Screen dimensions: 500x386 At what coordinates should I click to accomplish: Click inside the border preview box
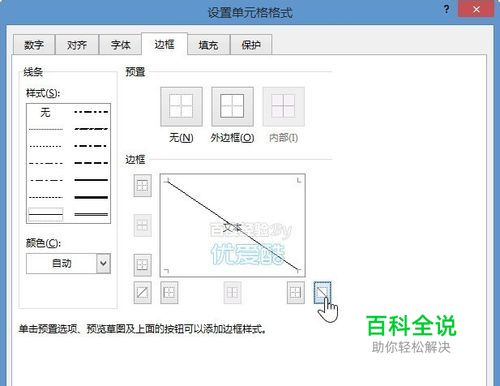(x=233, y=225)
